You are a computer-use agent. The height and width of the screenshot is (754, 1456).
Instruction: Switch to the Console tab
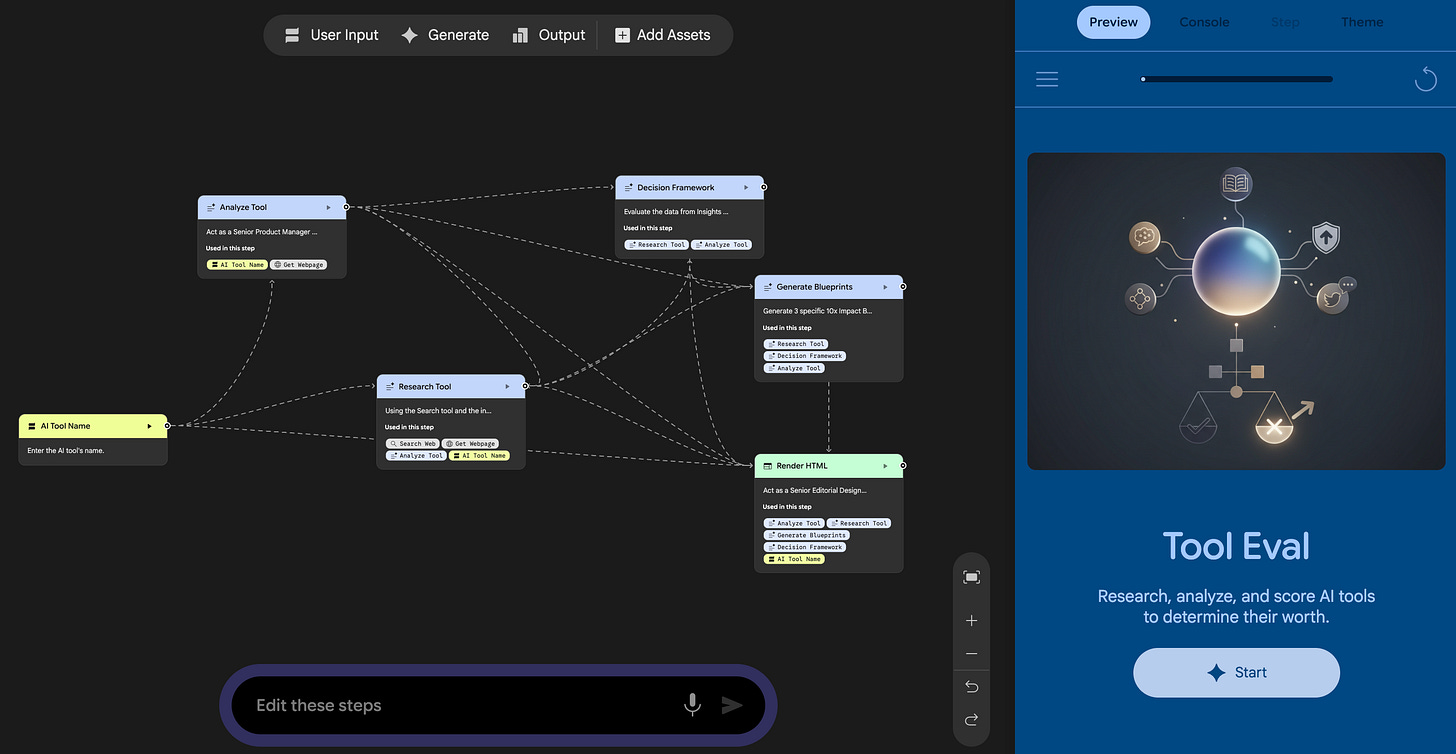(1204, 22)
